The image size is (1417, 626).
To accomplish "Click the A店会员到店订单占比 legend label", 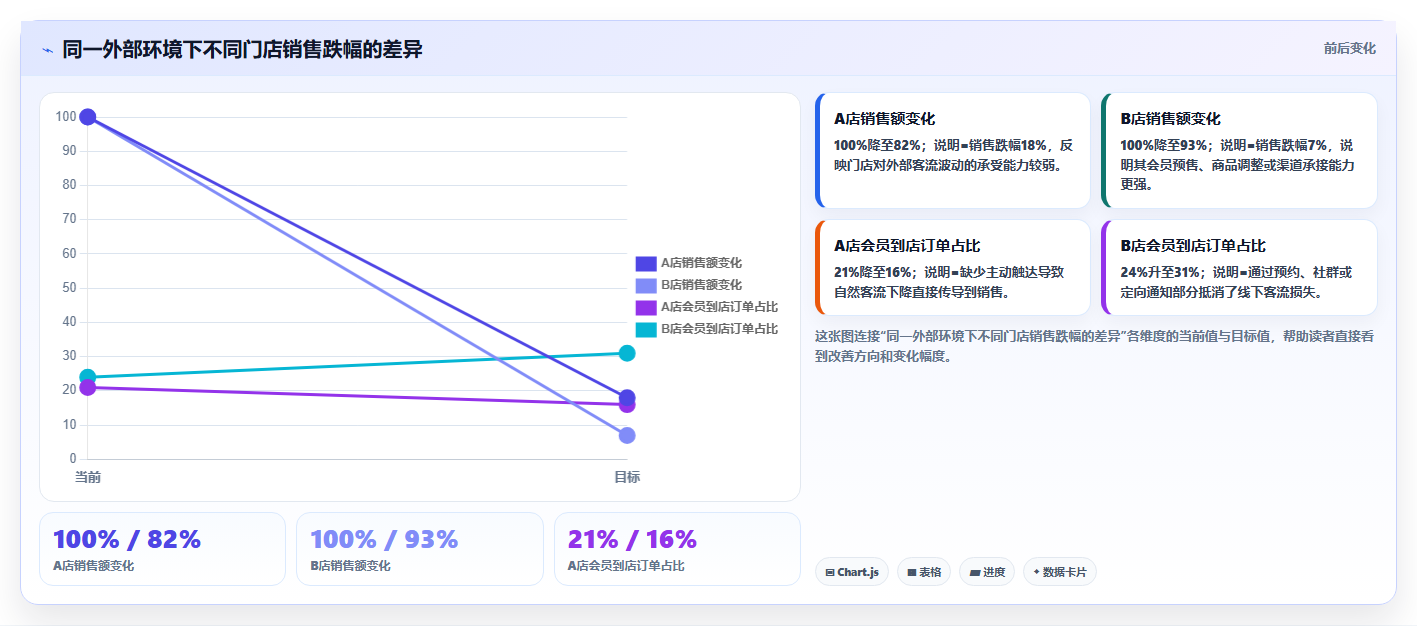I will (x=719, y=307).
